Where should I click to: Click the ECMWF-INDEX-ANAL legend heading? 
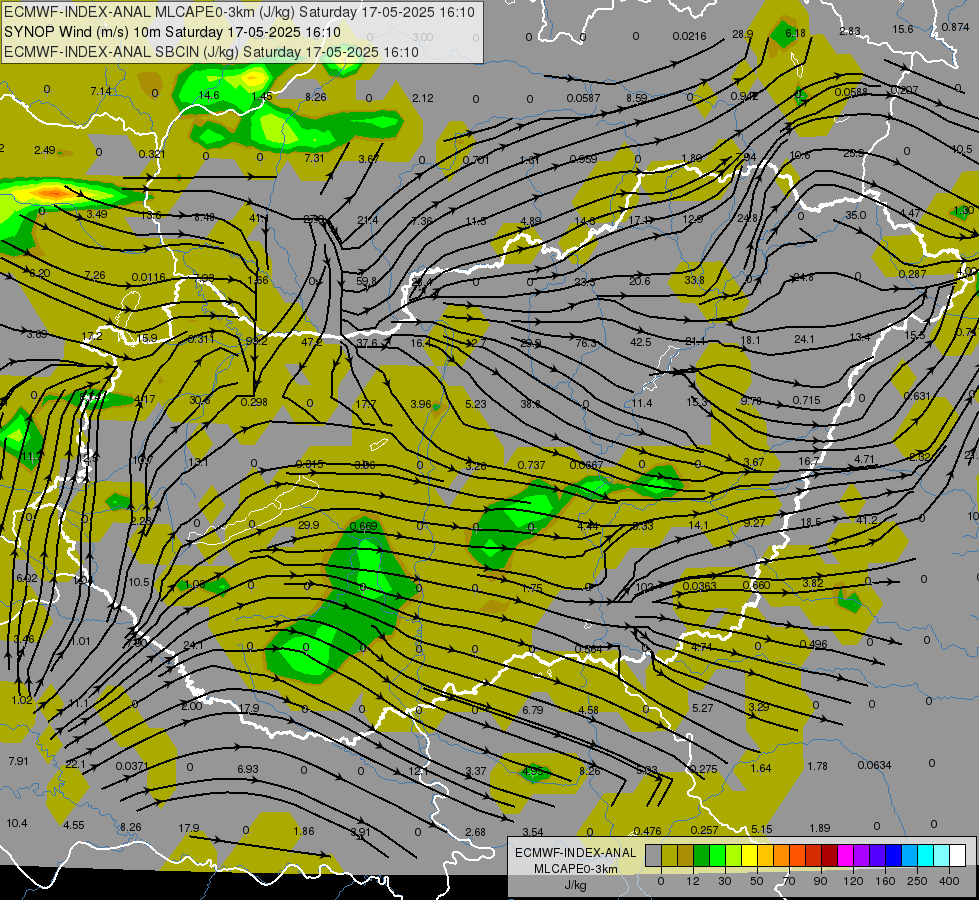point(575,853)
